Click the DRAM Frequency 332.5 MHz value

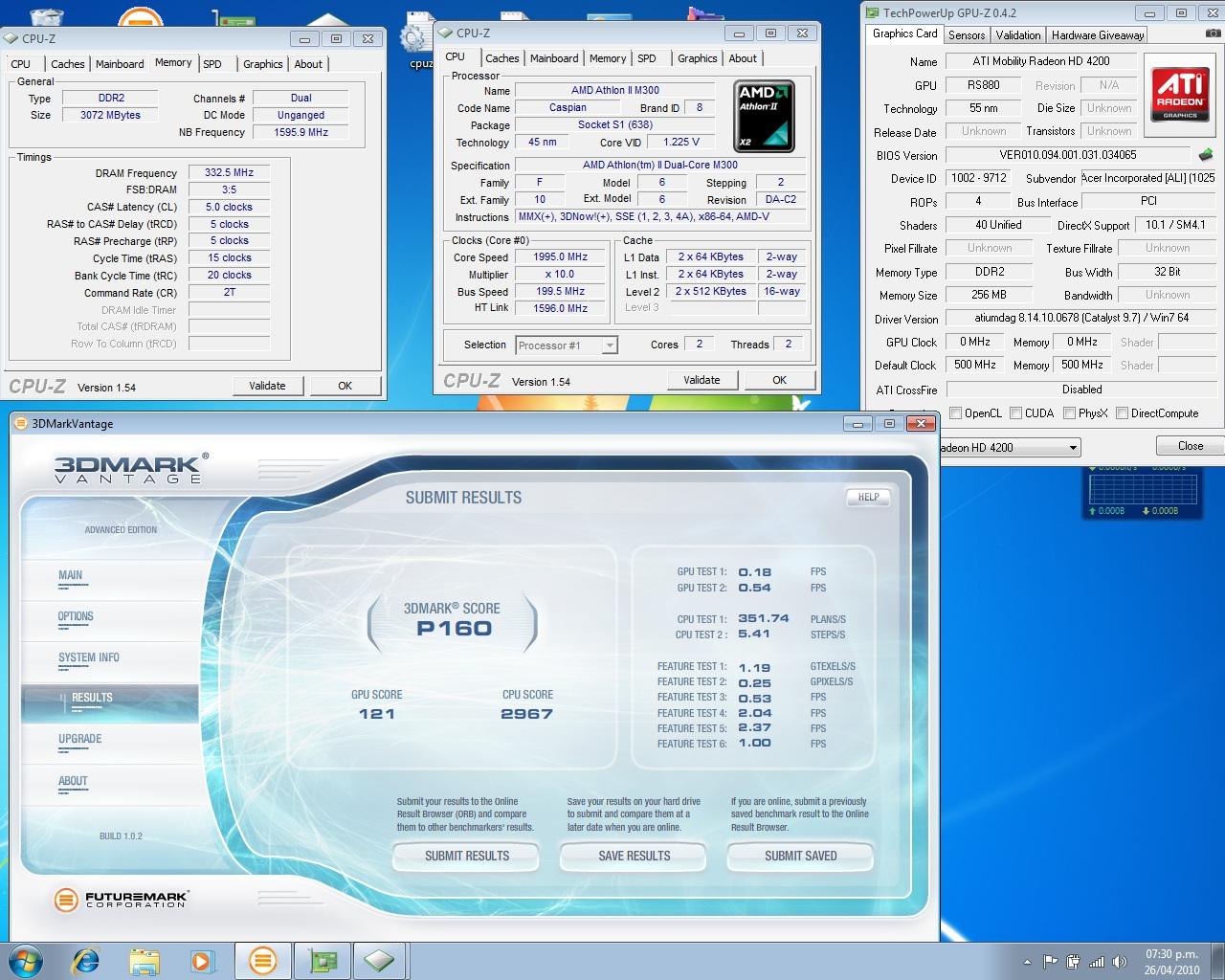[x=230, y=172]
